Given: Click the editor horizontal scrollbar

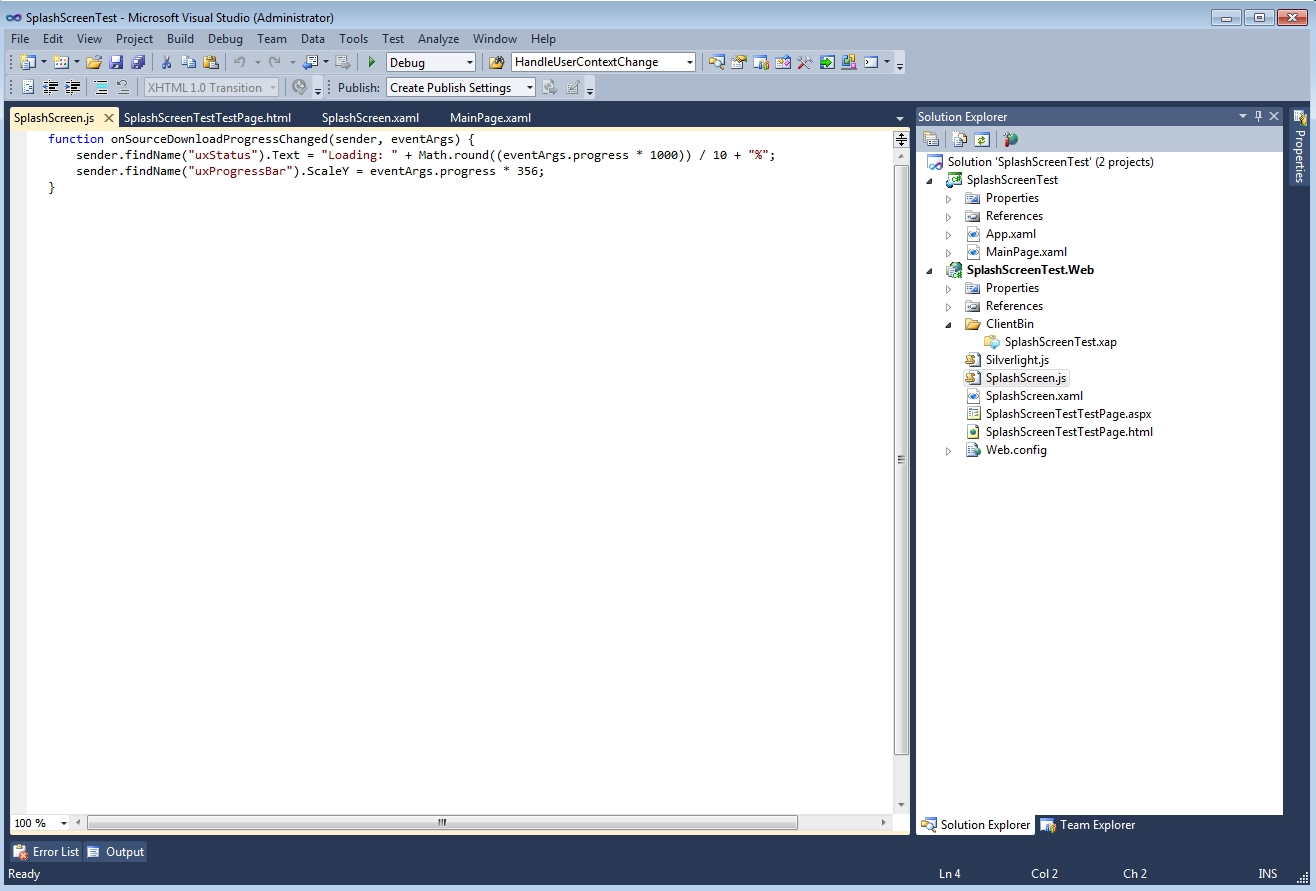Looking at the screenshot, I should pos(441,823).
